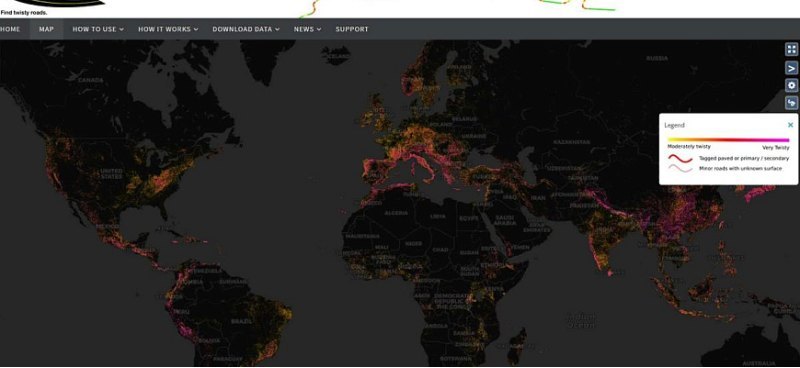Click the MEXICO label on the map
Image resolution: width=800 pixels, height=368 pixels.
pos(107,226)
